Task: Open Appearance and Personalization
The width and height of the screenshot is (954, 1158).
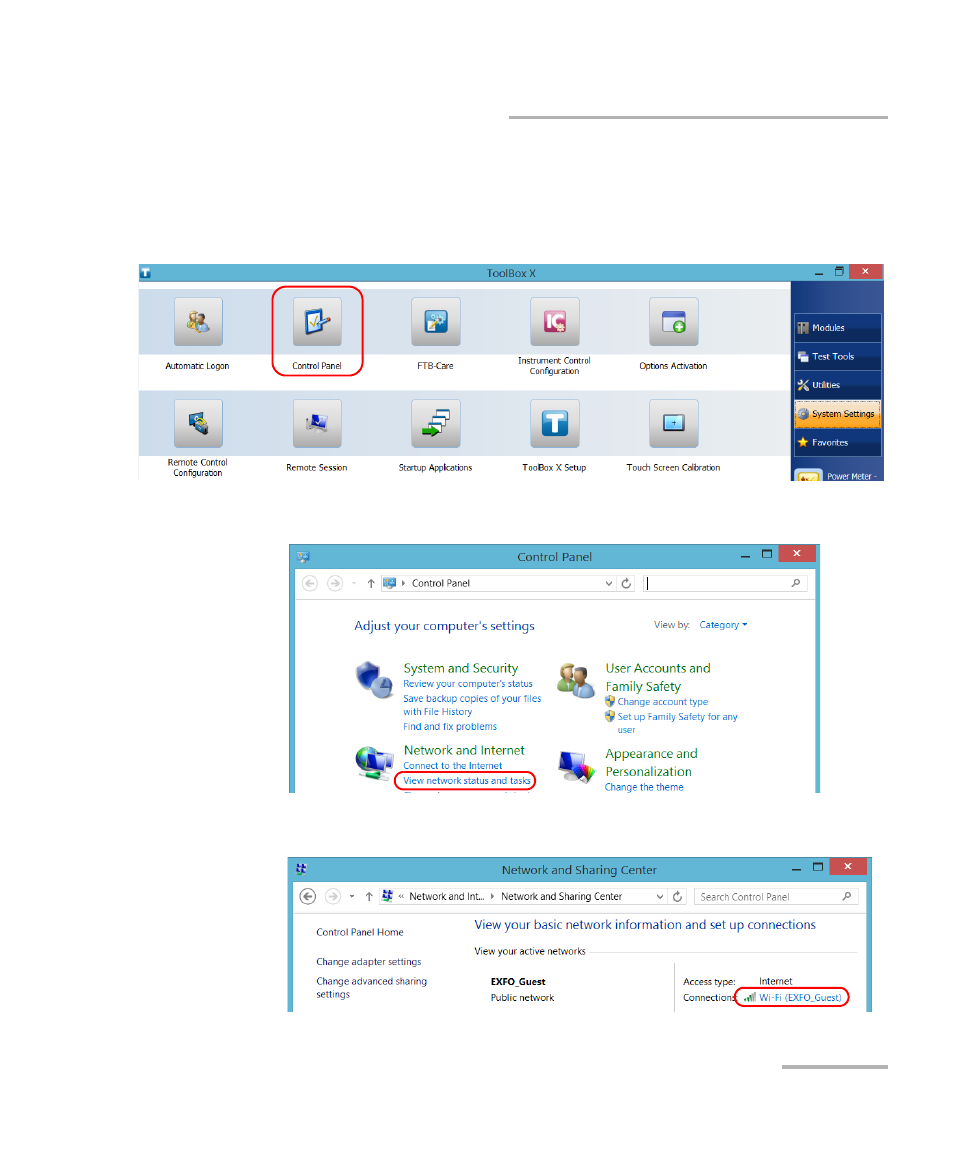Action: tap(651, 762)
